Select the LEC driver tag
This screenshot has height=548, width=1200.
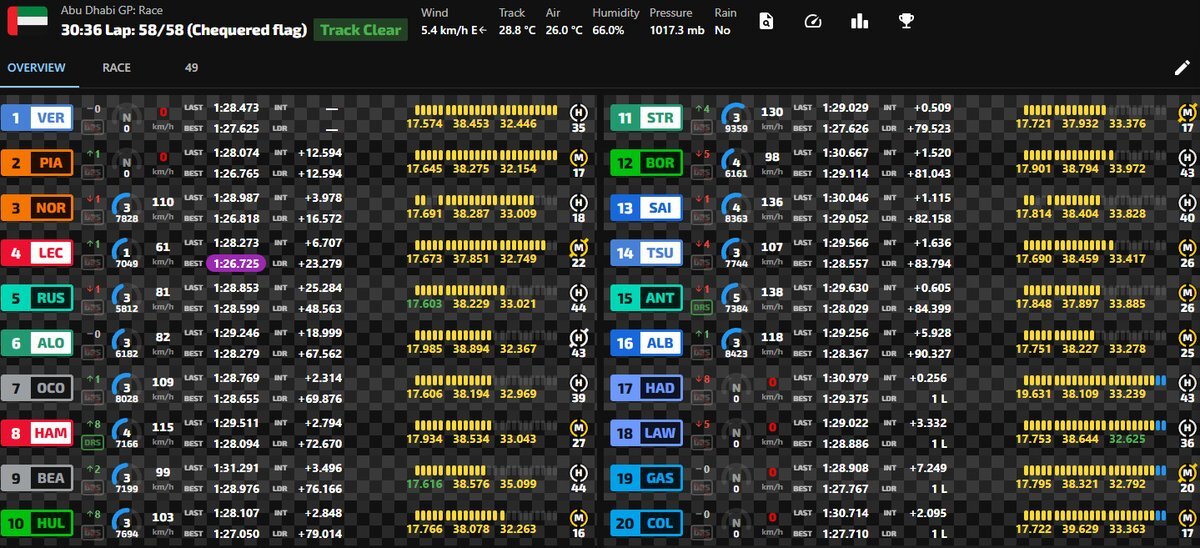coord(38,253)
